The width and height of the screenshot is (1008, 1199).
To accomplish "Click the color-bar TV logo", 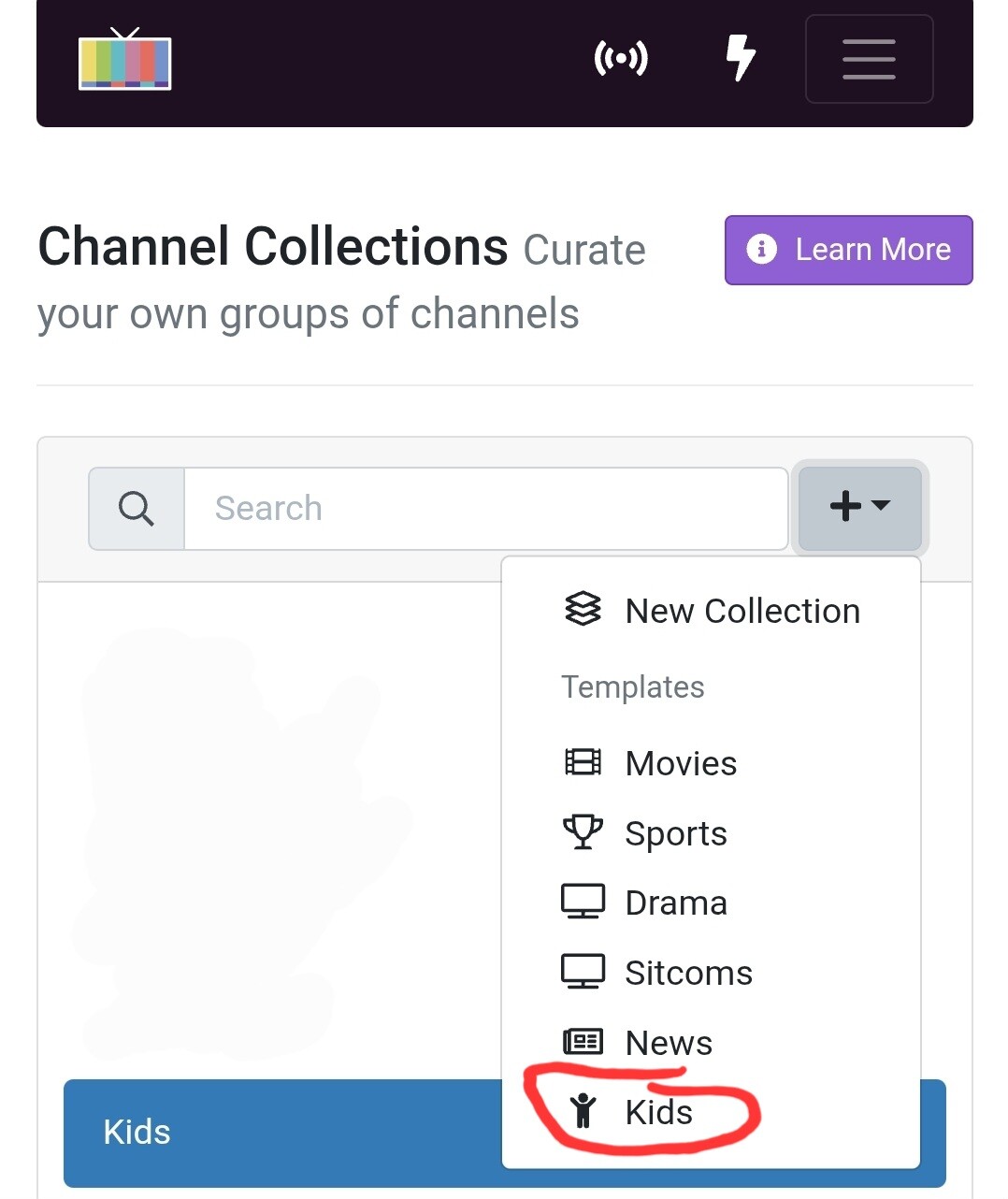I will pos(124,60).
